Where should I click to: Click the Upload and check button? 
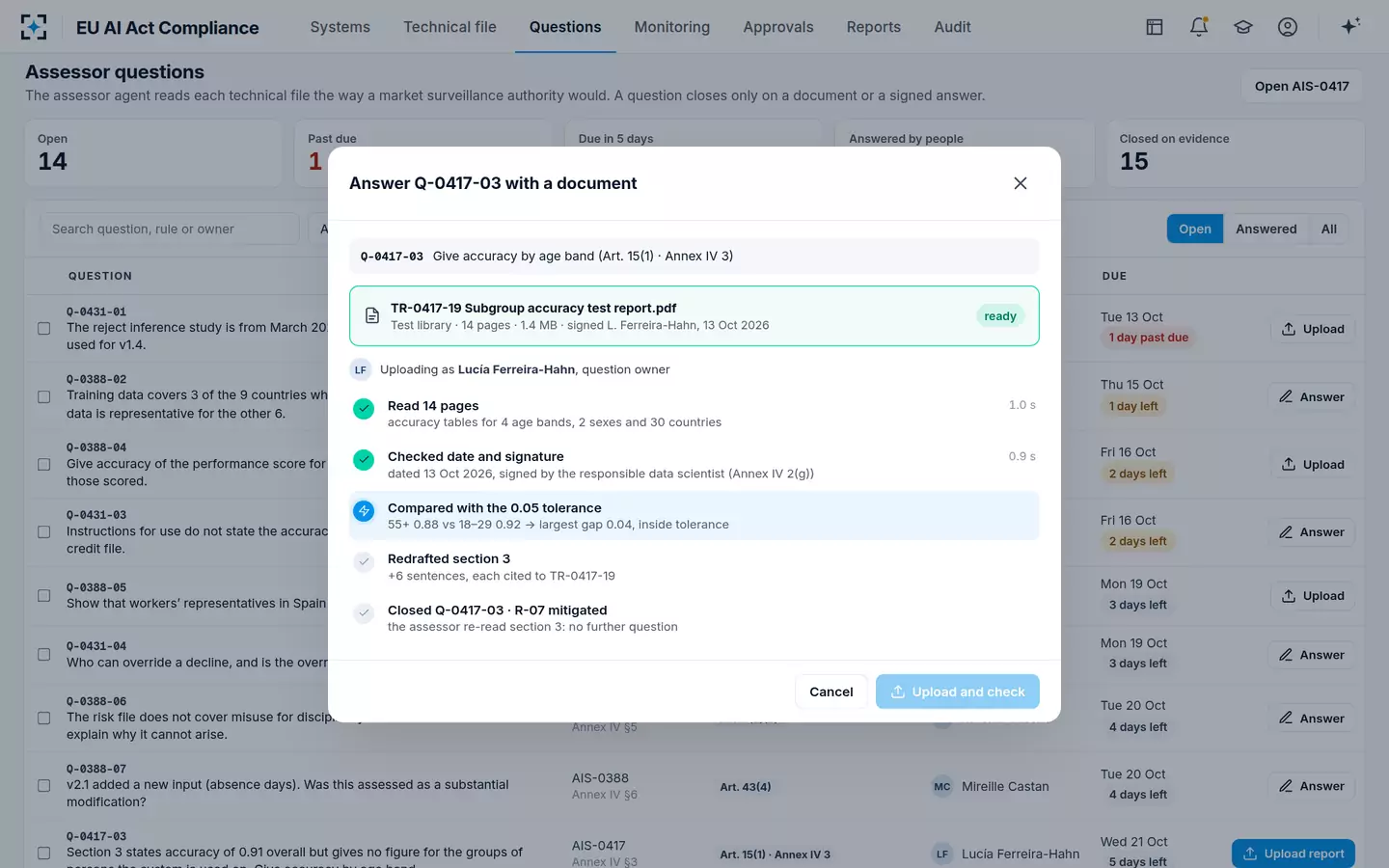tap(958, 692)
